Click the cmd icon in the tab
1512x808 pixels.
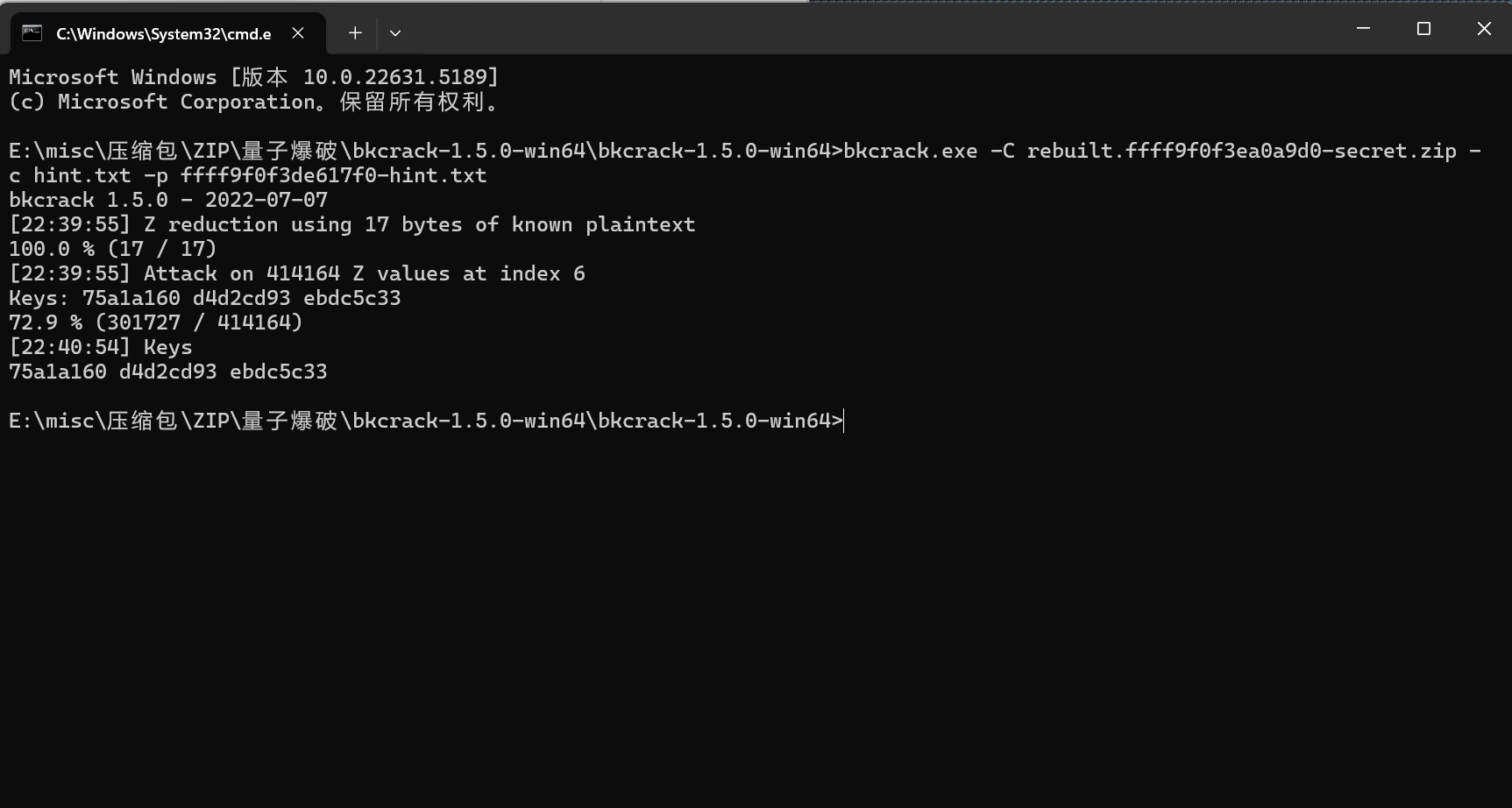tap(32, 33)
